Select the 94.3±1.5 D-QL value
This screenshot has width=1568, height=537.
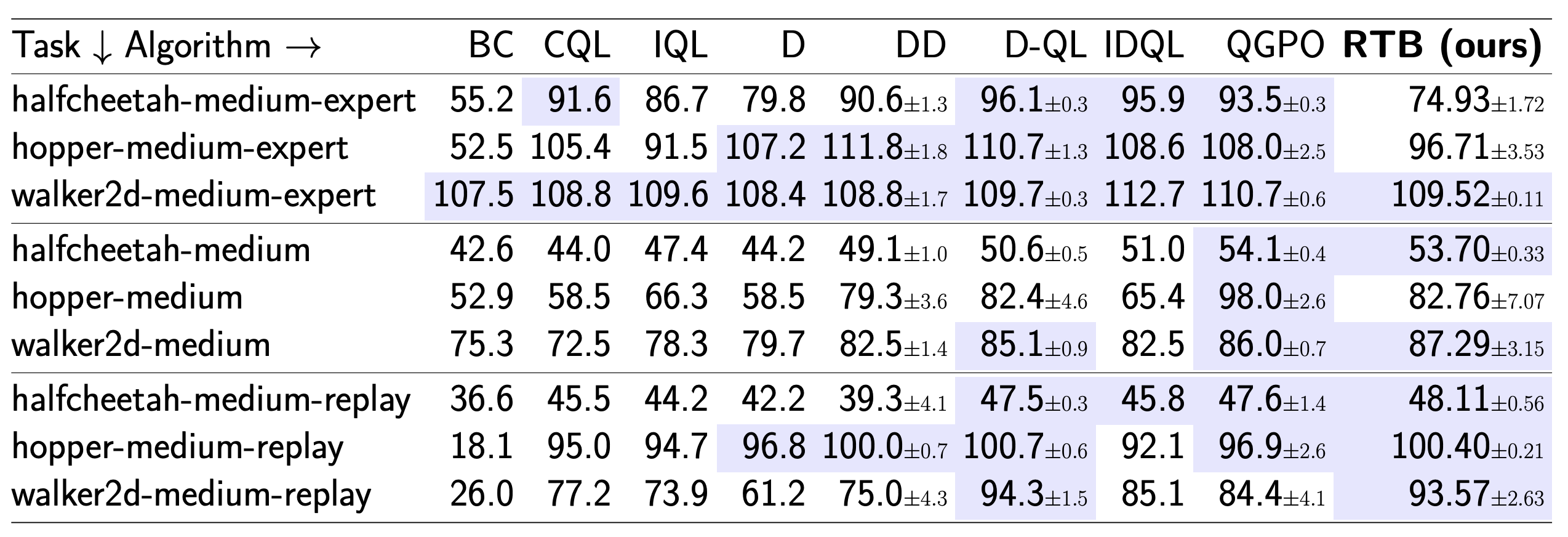click(x=1034, y=495)
